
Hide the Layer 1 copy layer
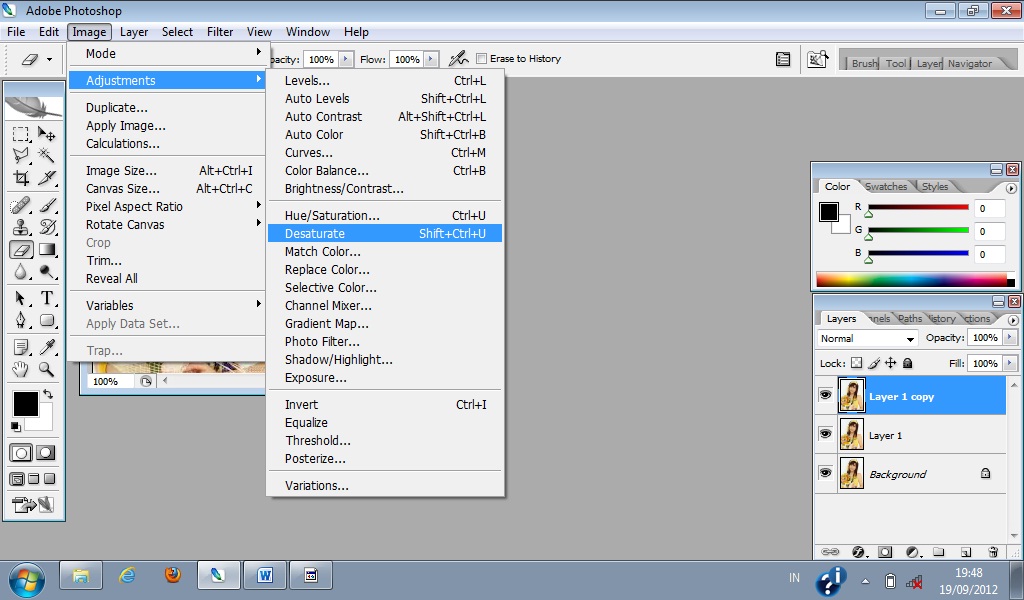825,395
